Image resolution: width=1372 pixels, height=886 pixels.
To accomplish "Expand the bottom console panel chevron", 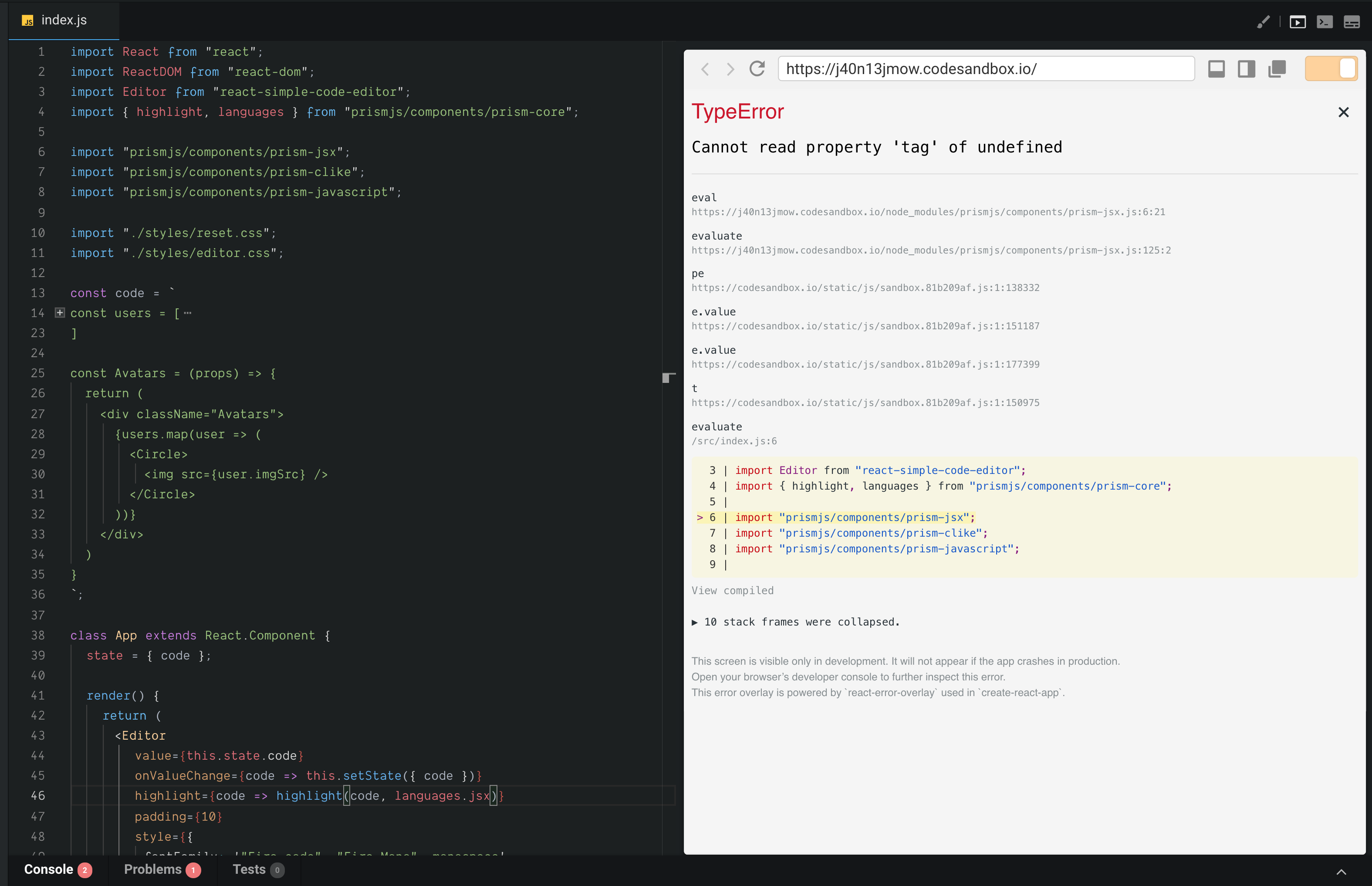I will (x=1341, y=872).
